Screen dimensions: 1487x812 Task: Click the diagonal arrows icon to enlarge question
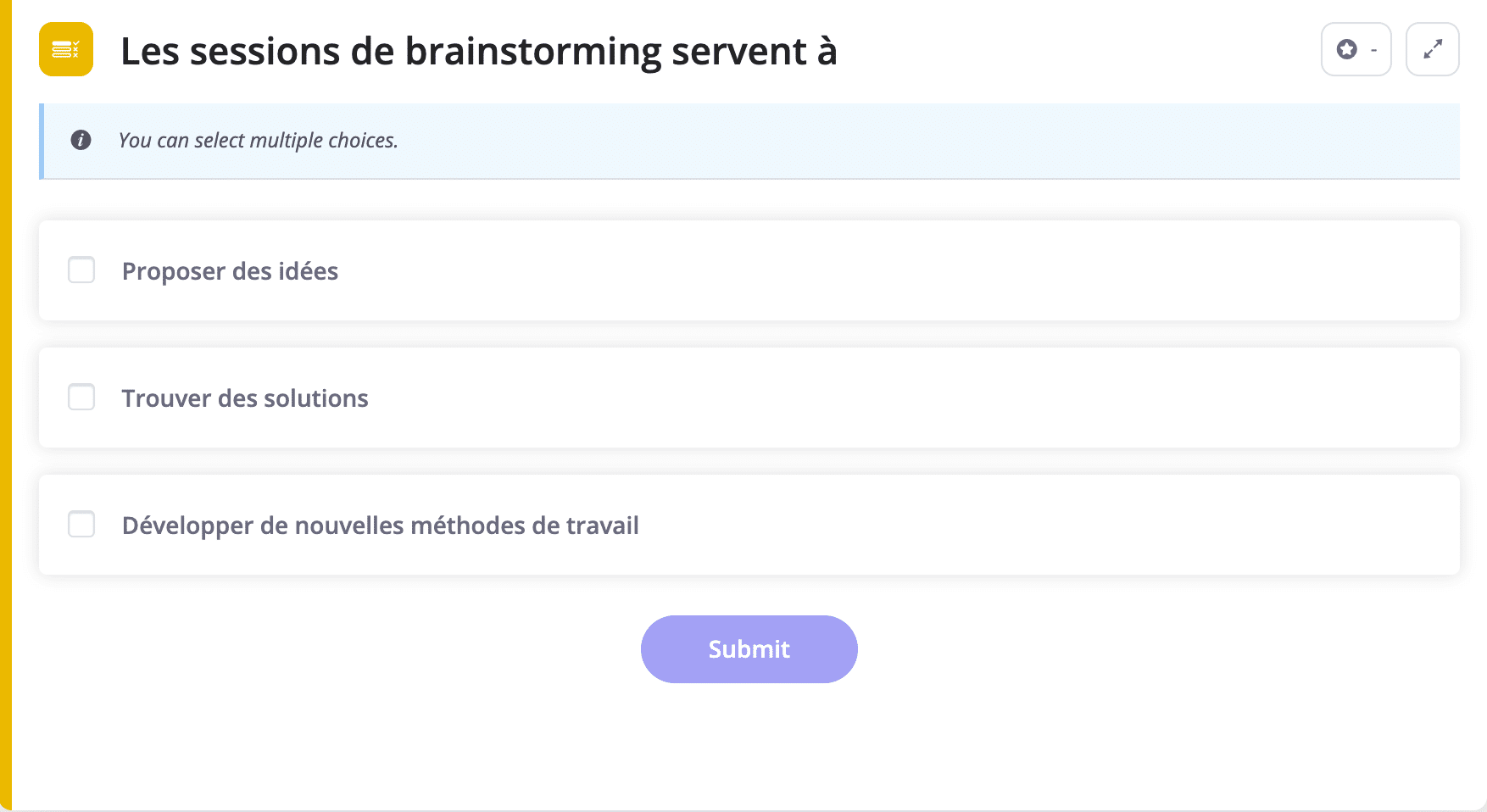[x=1433, y=49]
